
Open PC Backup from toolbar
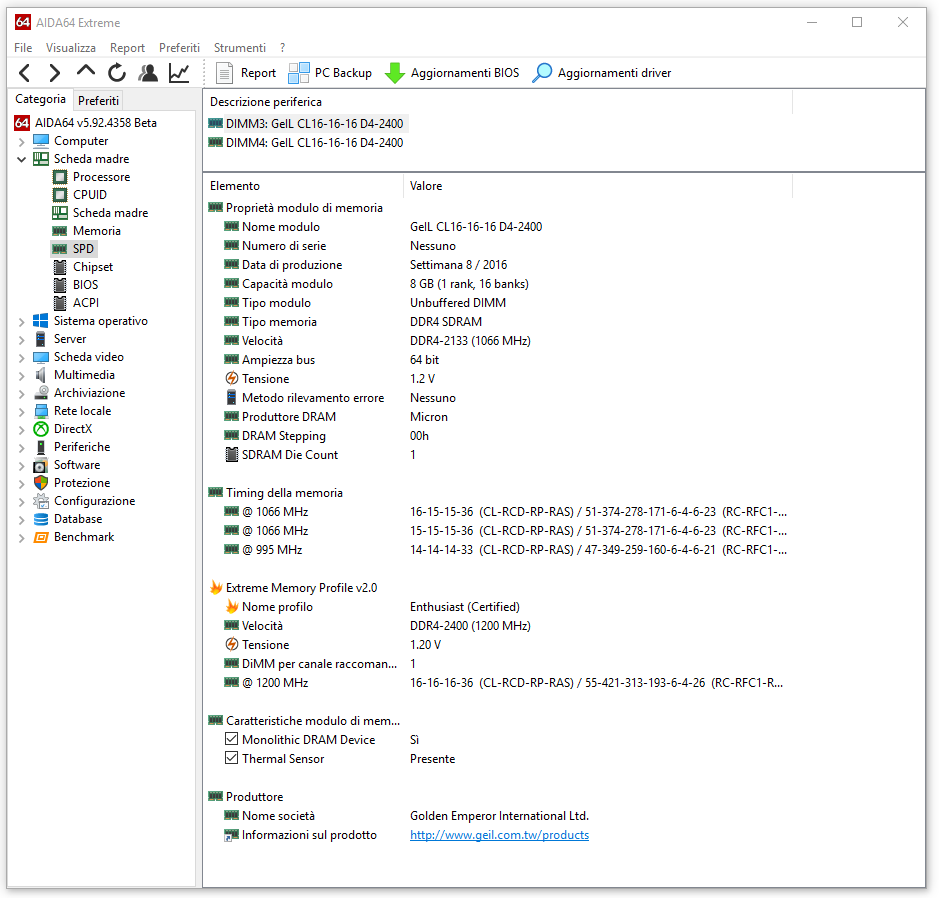[x=330, y=73]
